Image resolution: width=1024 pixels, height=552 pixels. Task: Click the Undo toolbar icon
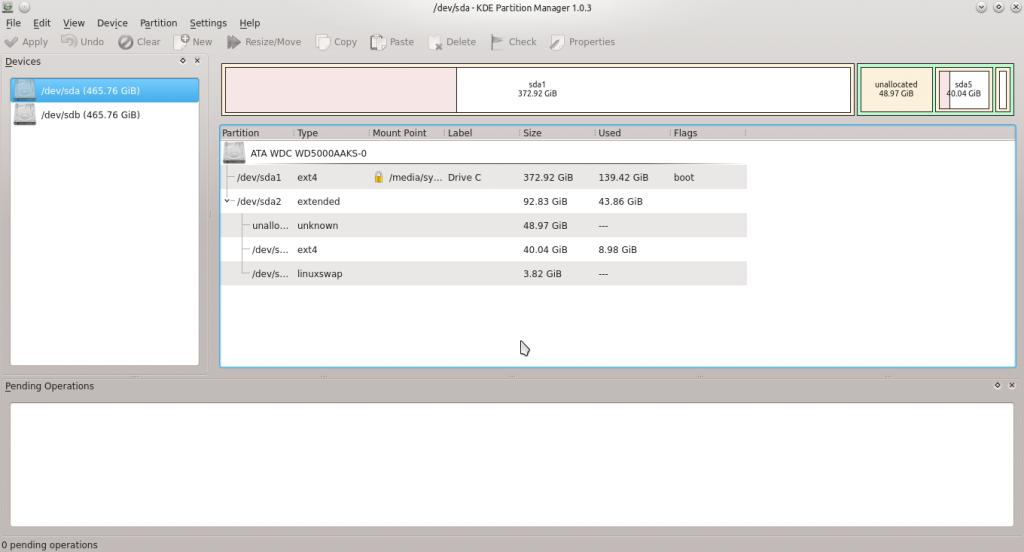[x=69, y=42]
